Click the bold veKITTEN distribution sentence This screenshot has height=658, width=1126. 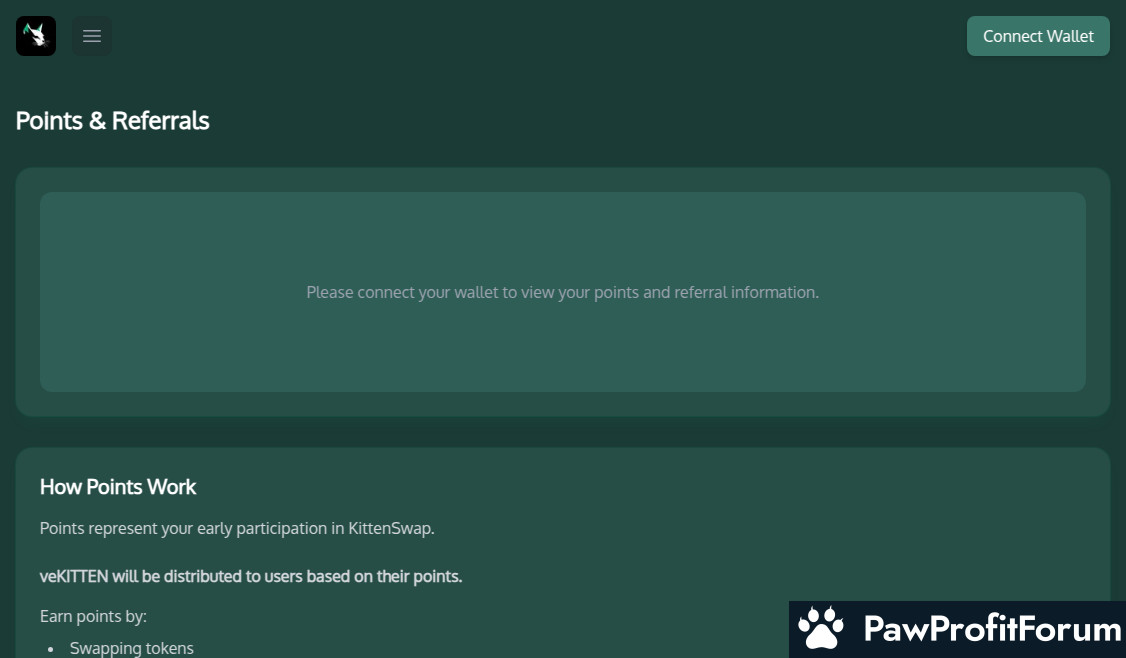251,577
